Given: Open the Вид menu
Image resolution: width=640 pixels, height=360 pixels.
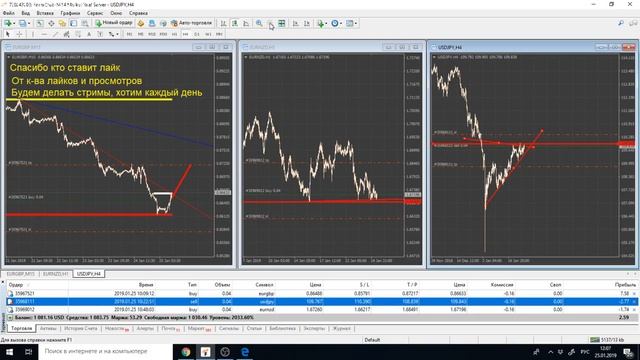Looking at the screenshot, I should (x=25, y=13).
